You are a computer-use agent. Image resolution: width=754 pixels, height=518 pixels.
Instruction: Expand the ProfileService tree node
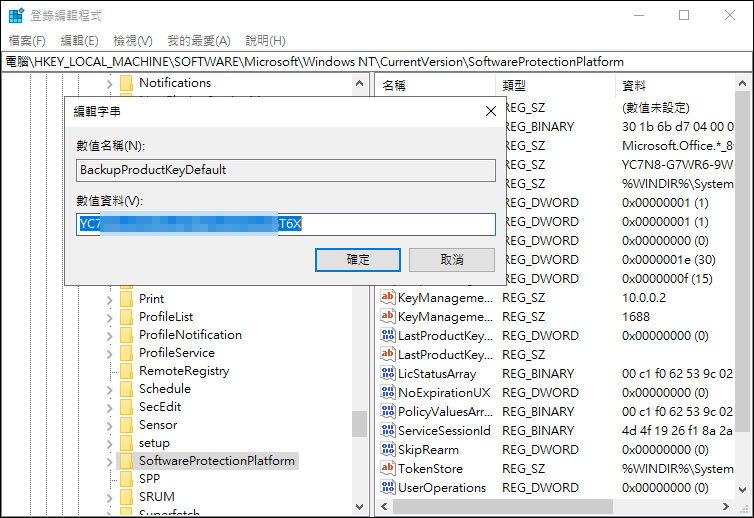click(x=109, y=354)
